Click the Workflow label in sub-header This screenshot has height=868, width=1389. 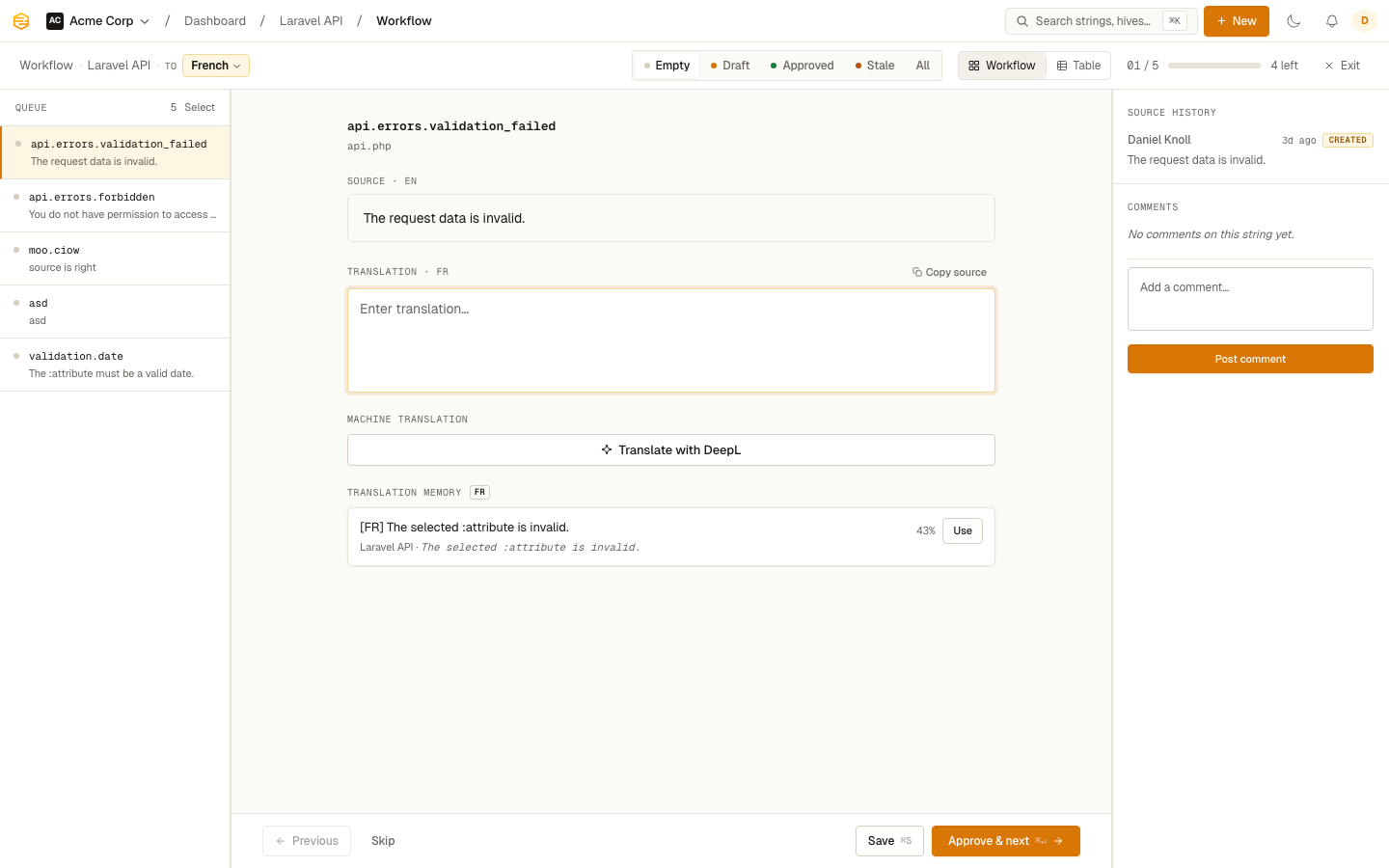click(46, 66)
